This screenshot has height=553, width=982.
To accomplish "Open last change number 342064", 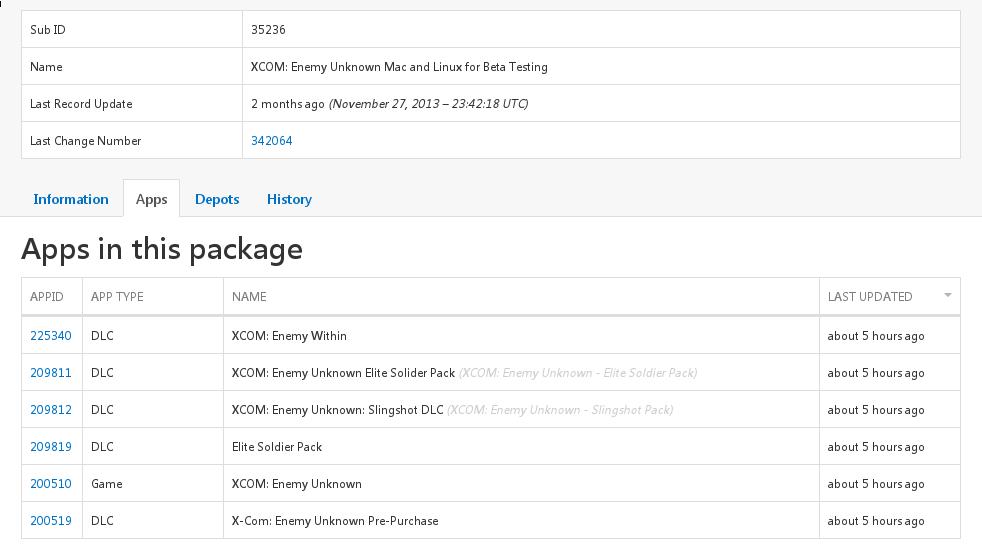I will point(272,141).
